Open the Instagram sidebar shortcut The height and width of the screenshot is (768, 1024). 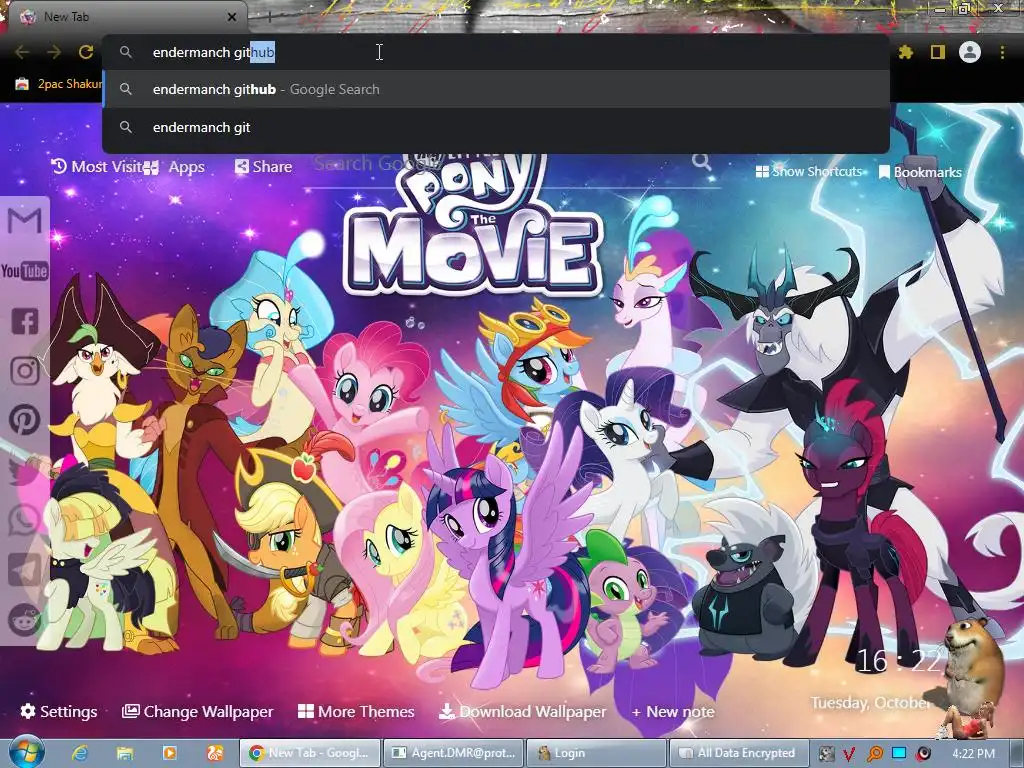(x=25, y=371)
